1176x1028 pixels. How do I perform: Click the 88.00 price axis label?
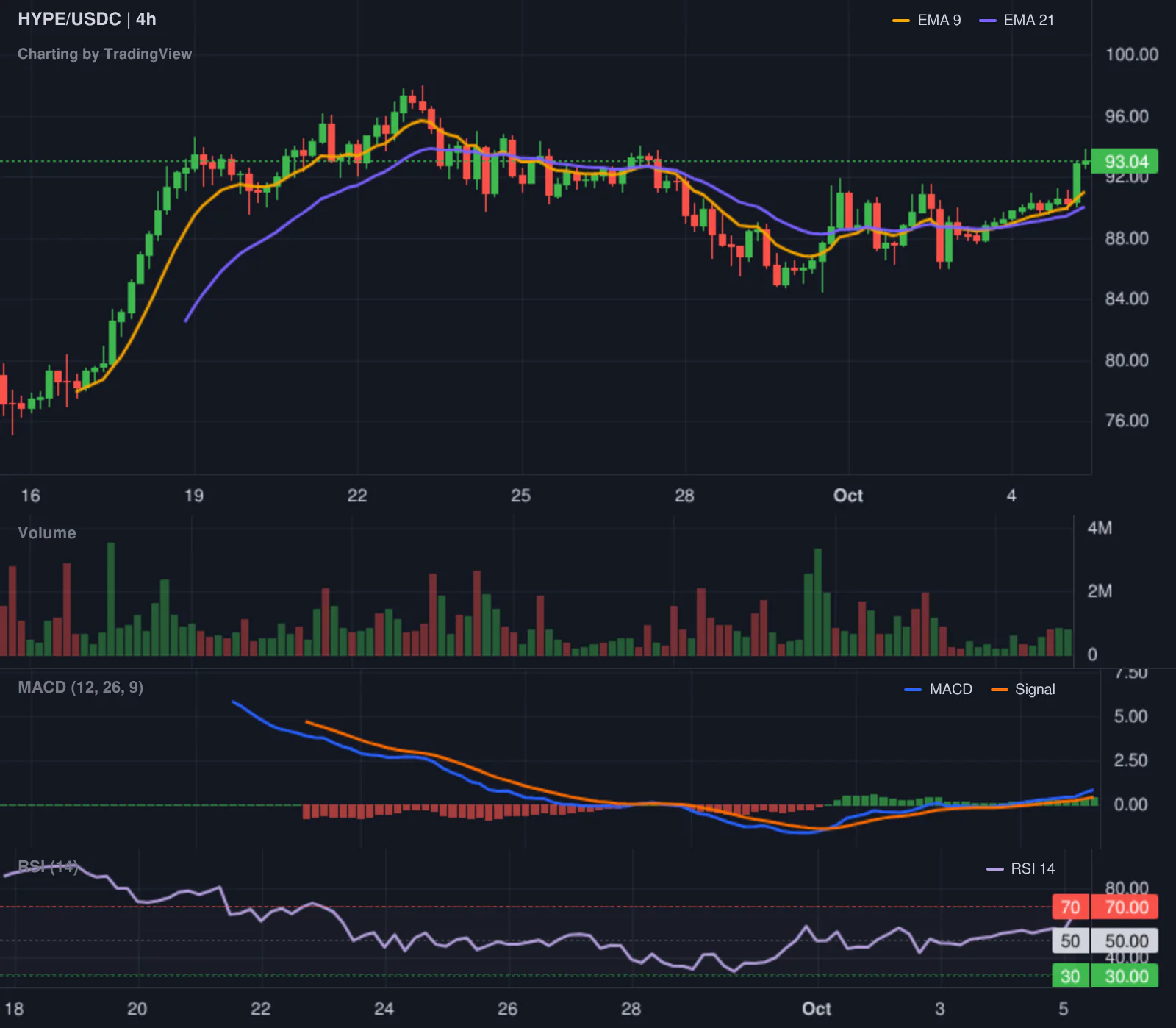coord(1127,238)
